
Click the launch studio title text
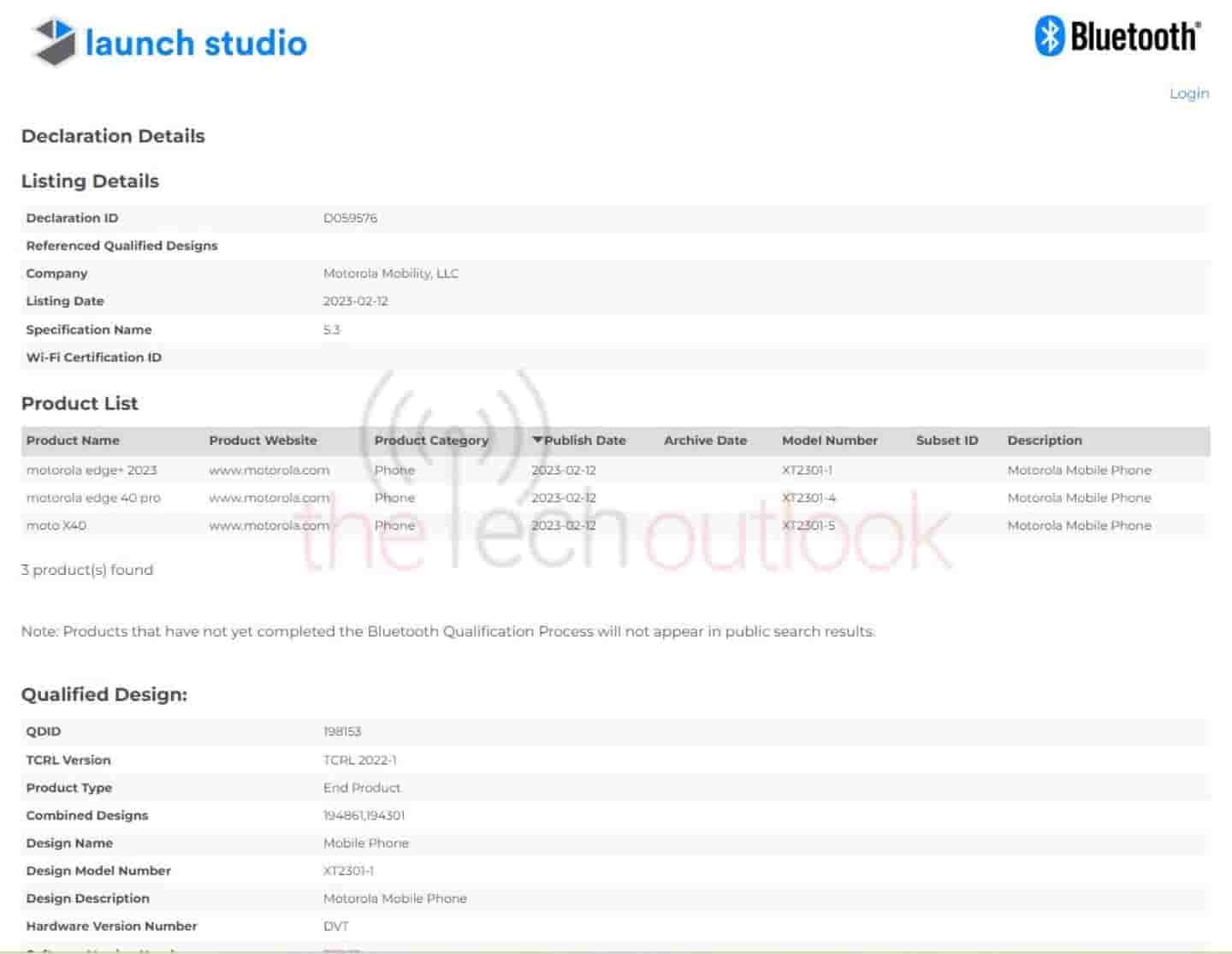click(196, 43)
